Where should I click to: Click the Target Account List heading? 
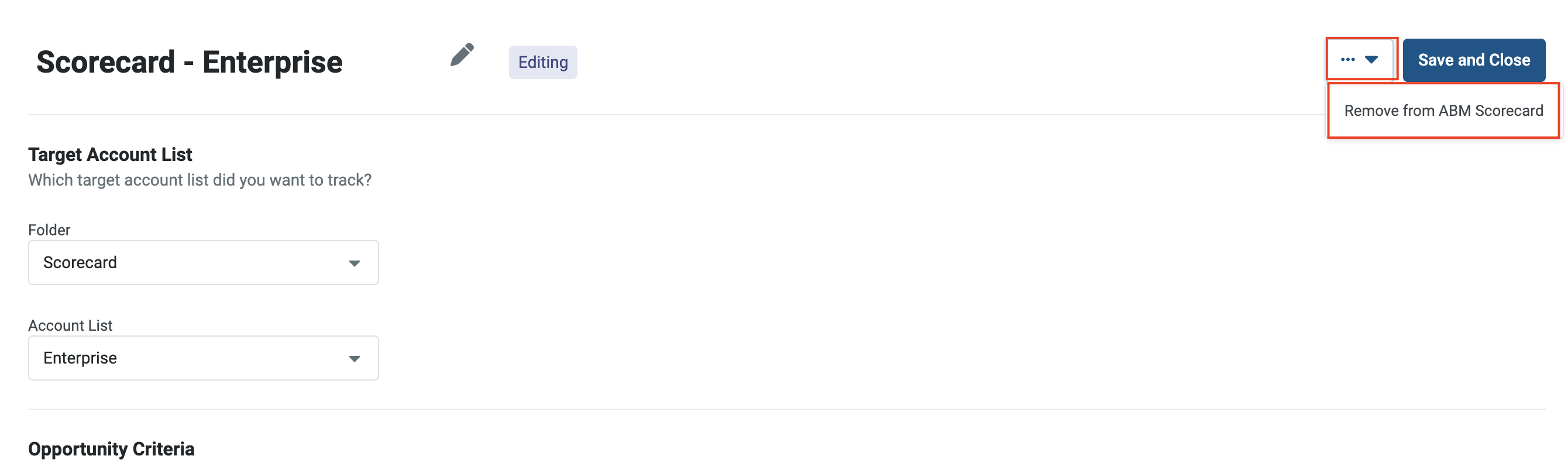point(110,155)
